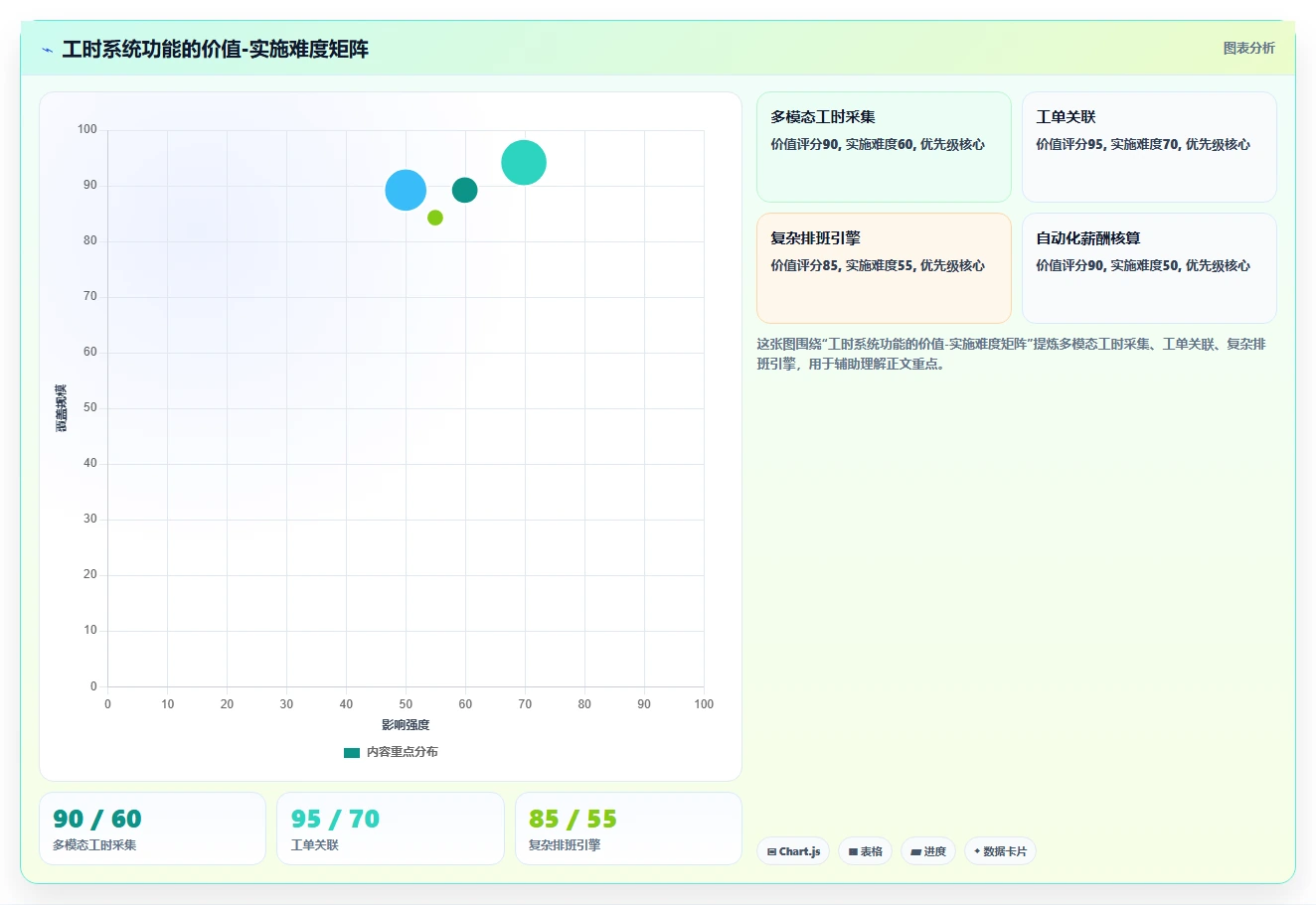1316x905 pixels.
Task: Select the blue bubble at impact 50
Action: point(406,190)
